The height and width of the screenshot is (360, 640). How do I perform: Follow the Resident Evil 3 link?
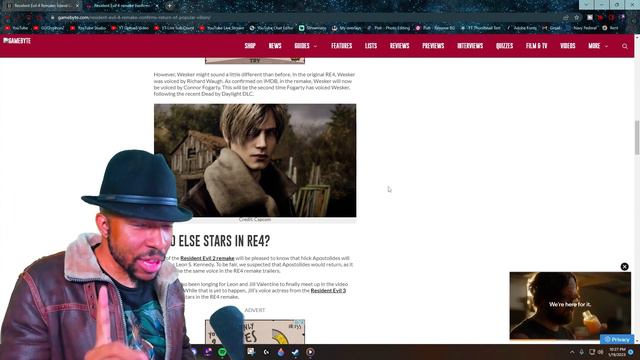[x=328, y=290]
